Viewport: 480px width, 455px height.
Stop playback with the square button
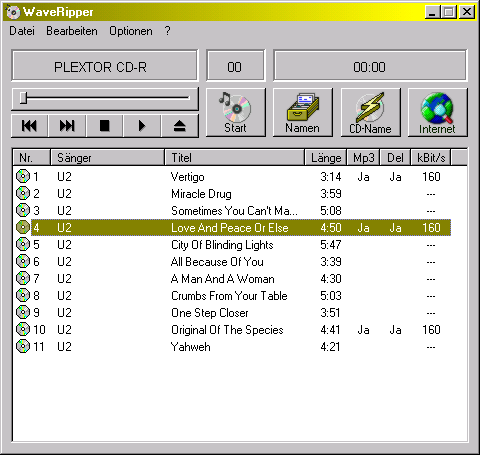pos(105,126)
